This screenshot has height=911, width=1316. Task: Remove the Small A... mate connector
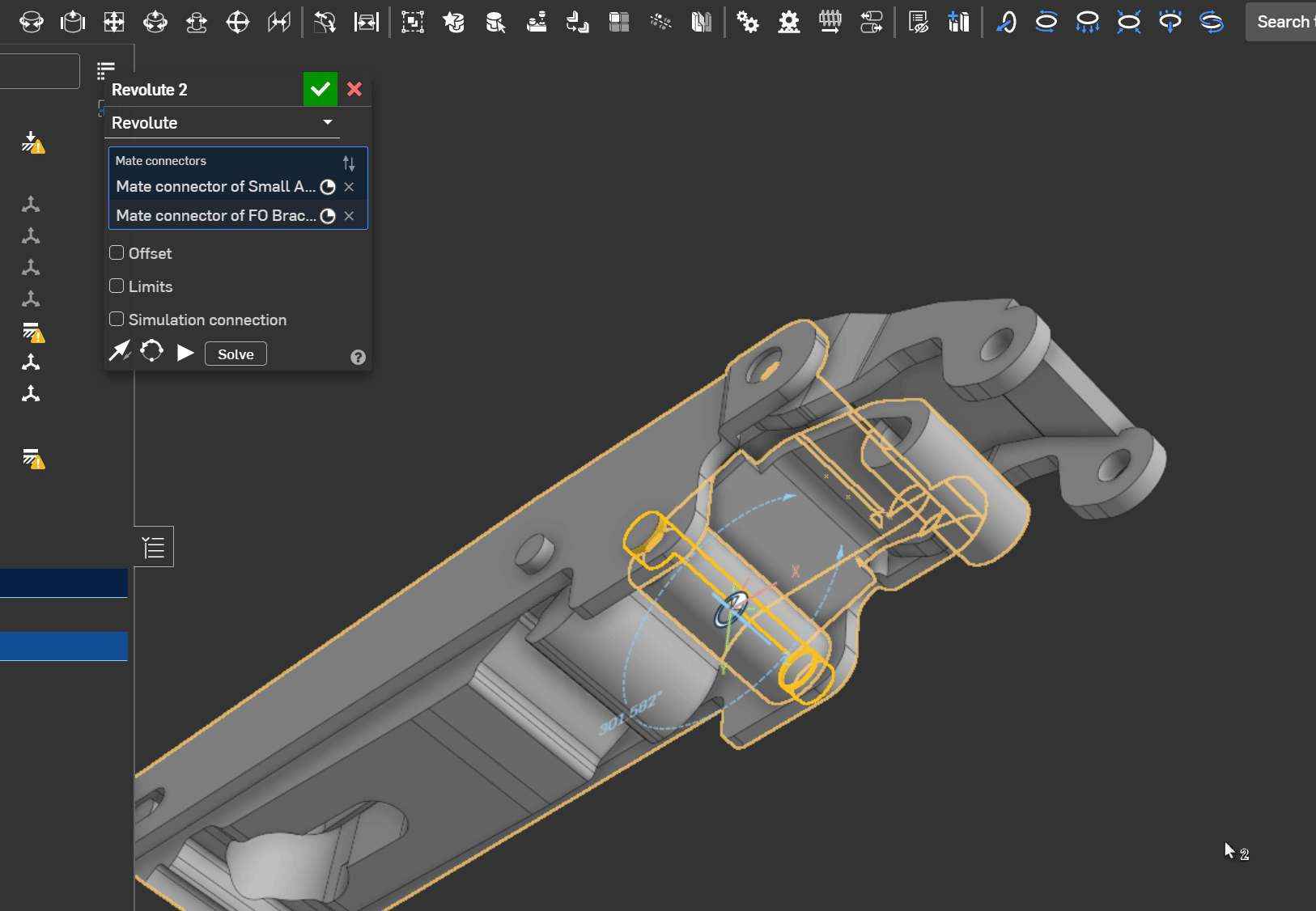coord(349,187)
